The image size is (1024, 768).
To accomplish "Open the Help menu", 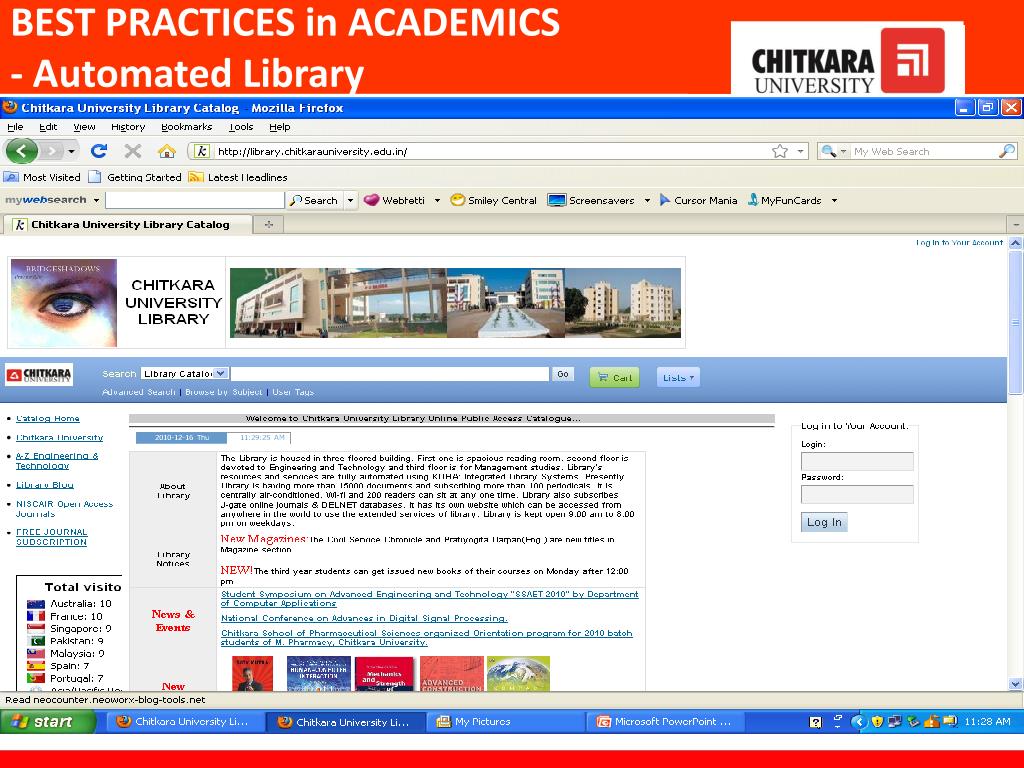I will click(x=280, y=127).
